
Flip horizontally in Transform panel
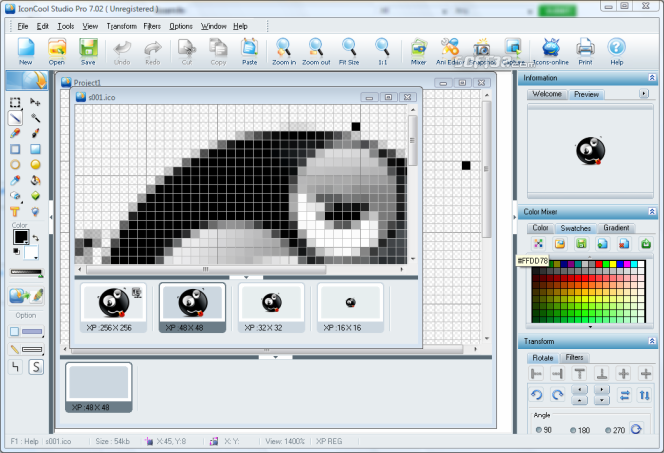coord(625,395)
